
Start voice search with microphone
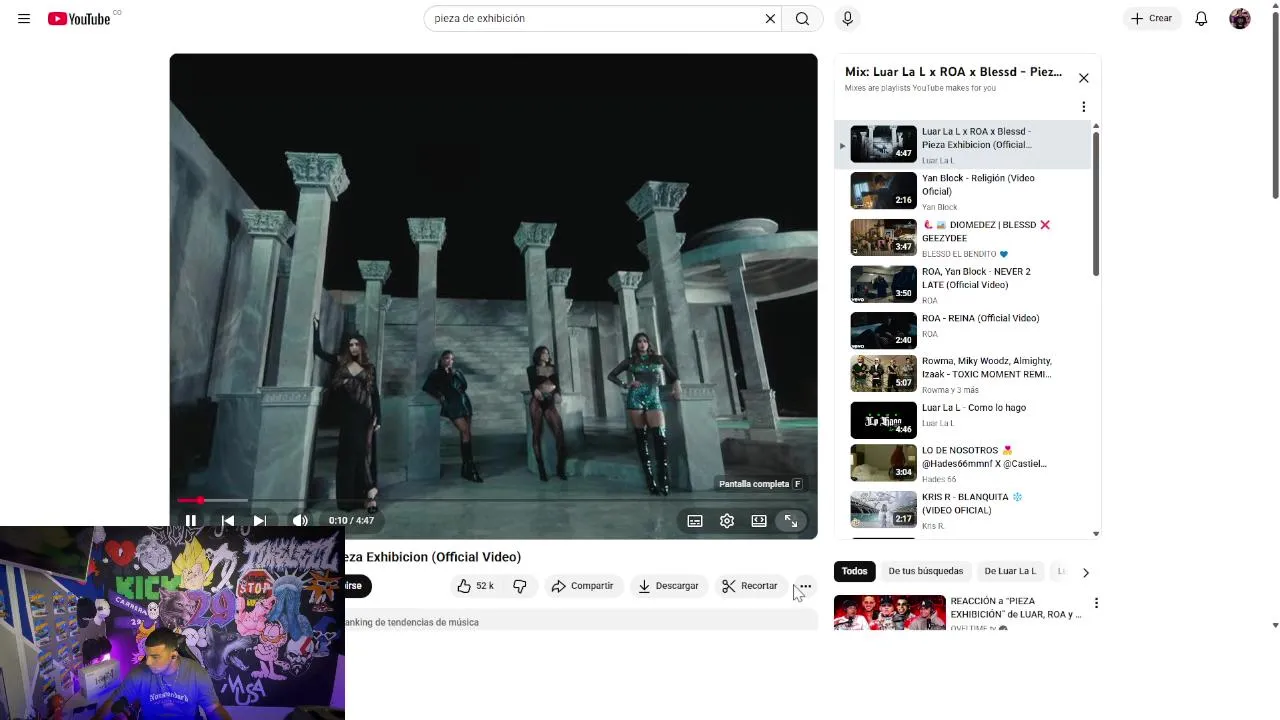(x=847, y=19)
